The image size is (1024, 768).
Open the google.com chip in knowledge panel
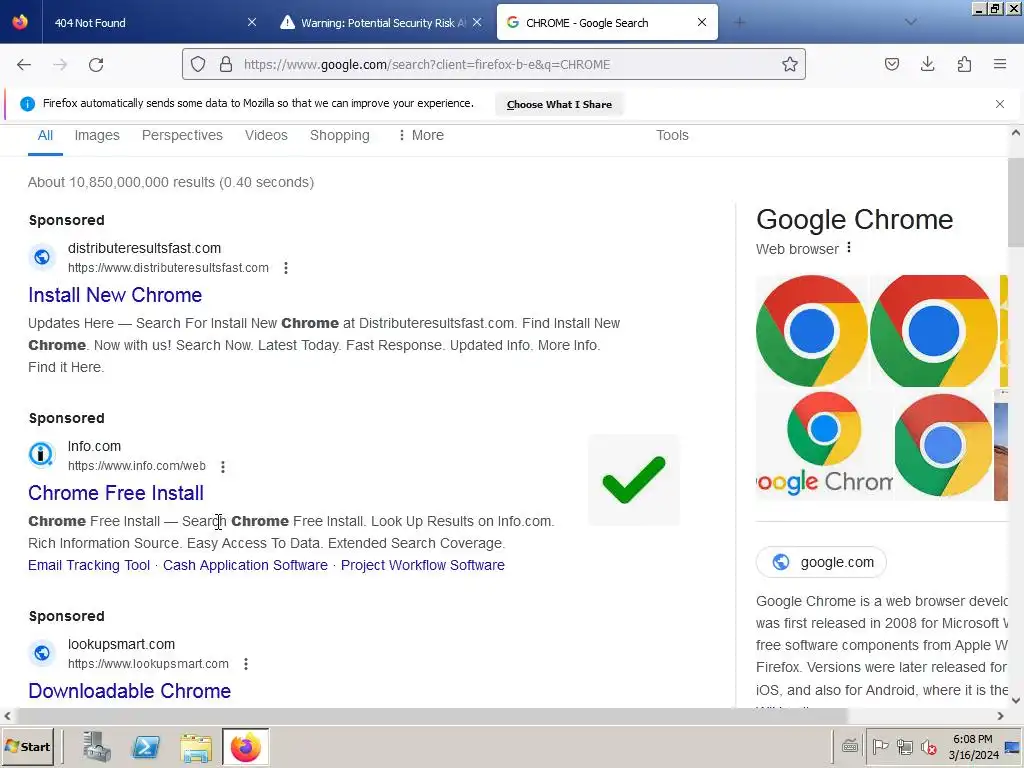[x=821, y=562]
